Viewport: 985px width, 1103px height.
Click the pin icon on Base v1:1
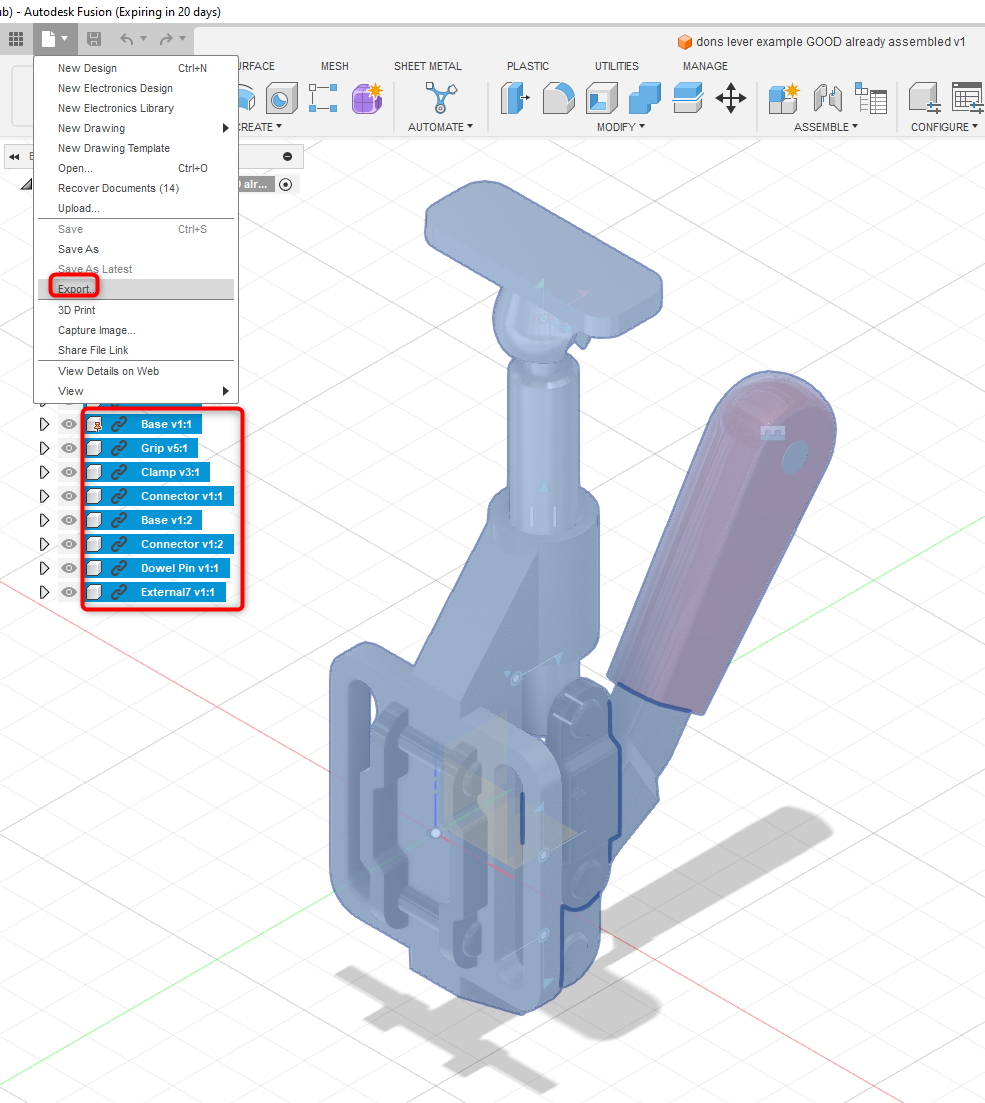96,424
